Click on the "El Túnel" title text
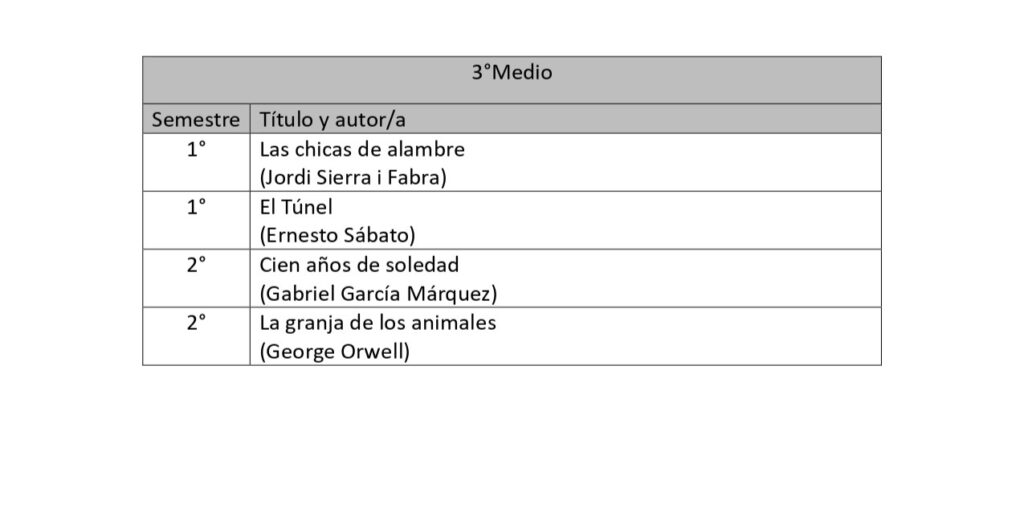The width and height of the screenshot is (1024, 512). coord(297,207)
